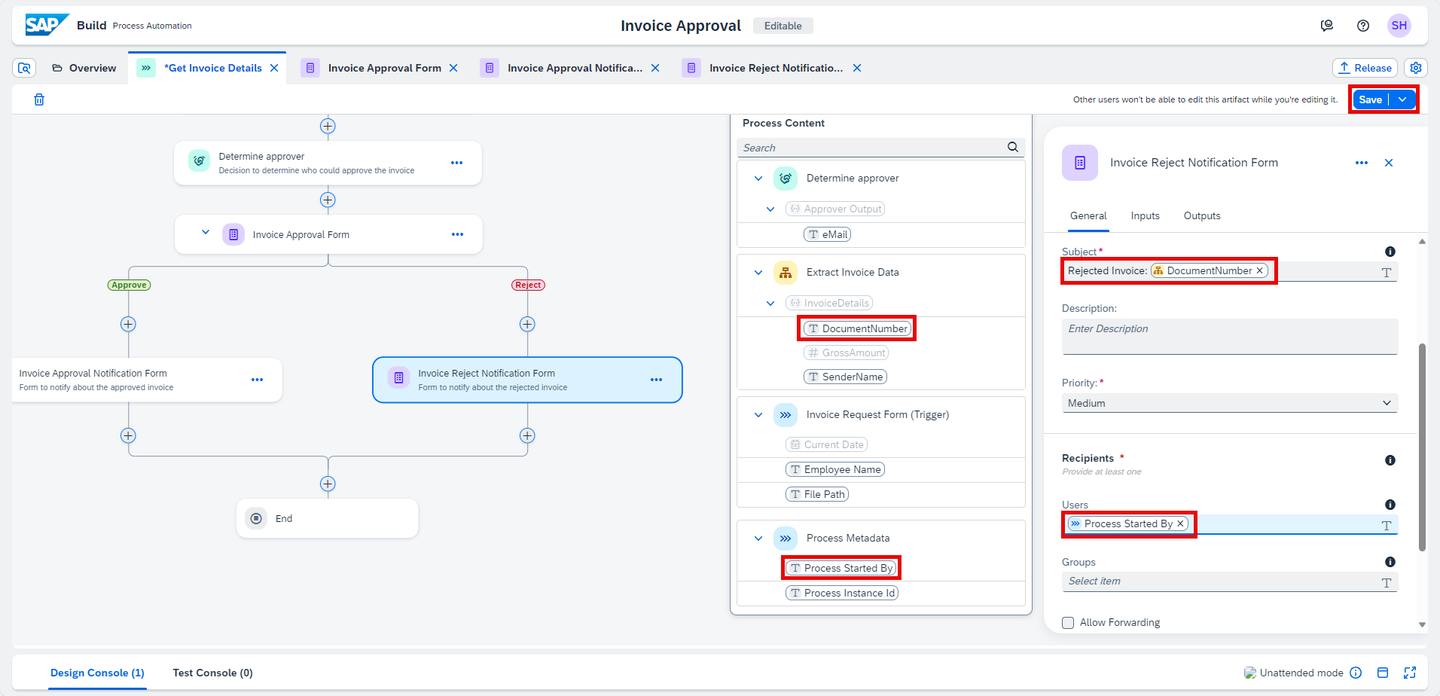Collapse Invoice Request Form (Trigger) section

pos(758,414)
